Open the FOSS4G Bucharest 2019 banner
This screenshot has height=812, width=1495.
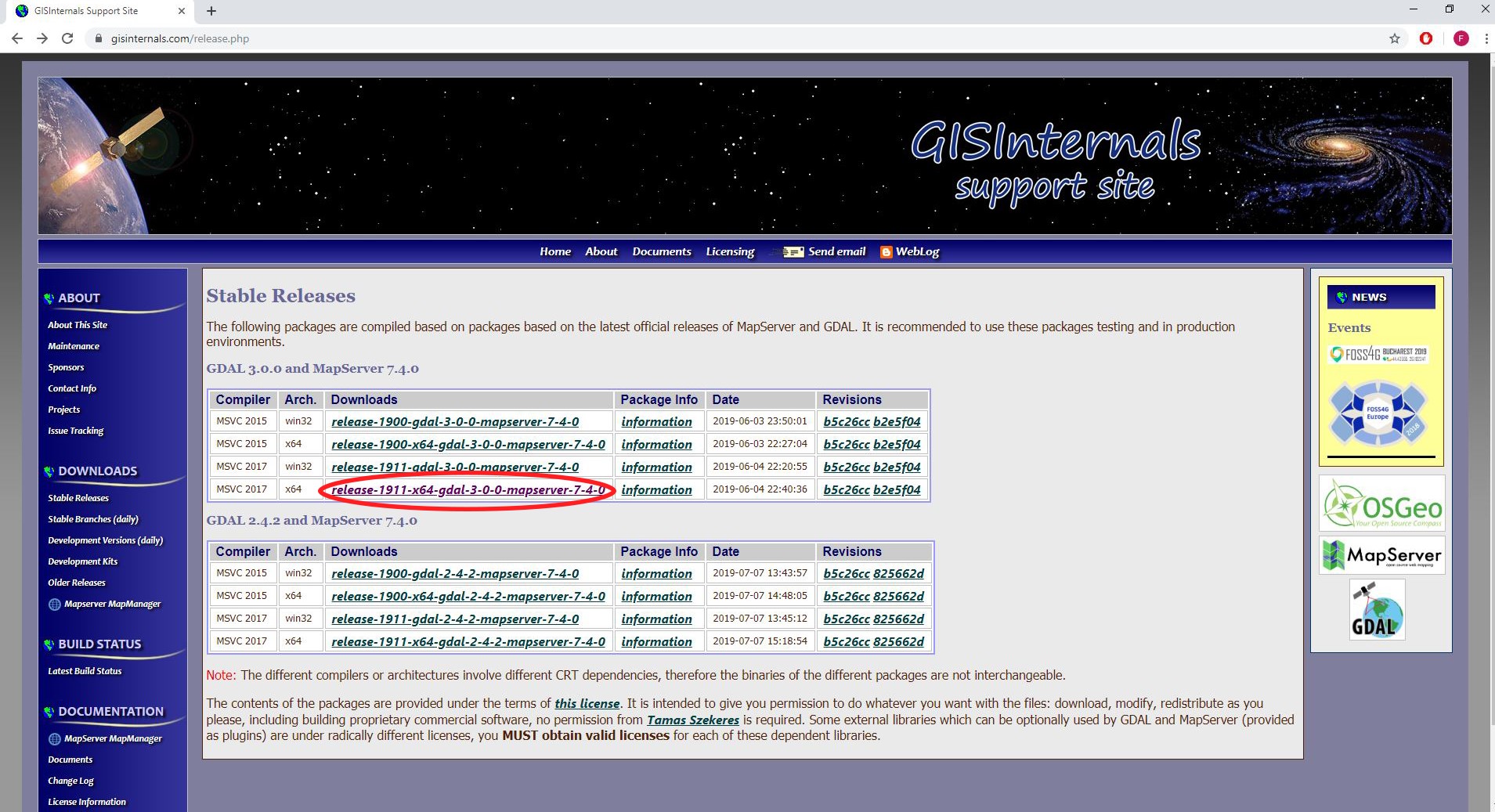tap(1378, 355)
